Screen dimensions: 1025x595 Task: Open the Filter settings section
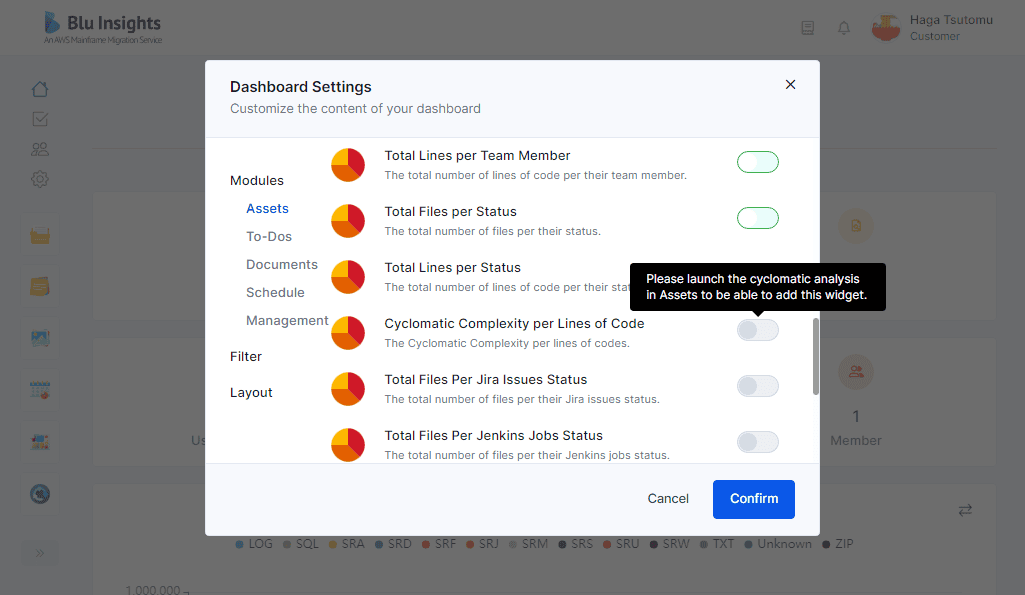246,356
